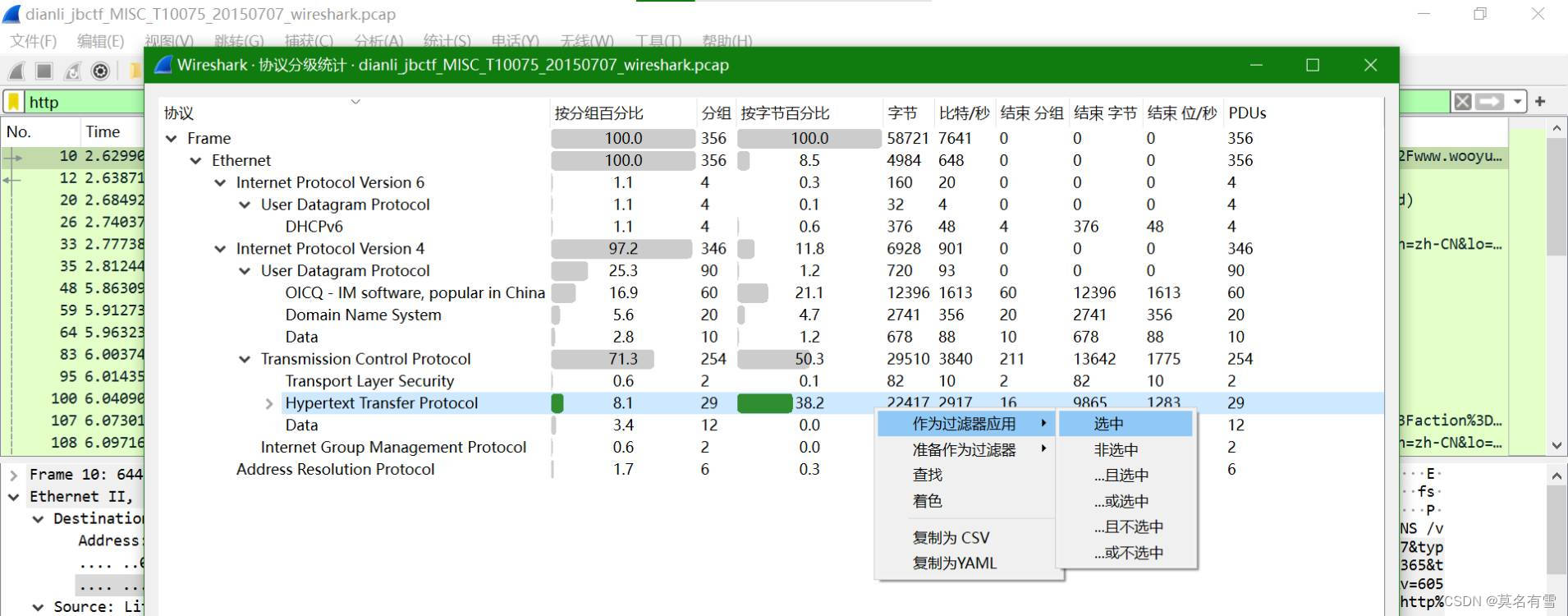Restart current capture fin icon

pyautogui.click(x=72, y=71)
